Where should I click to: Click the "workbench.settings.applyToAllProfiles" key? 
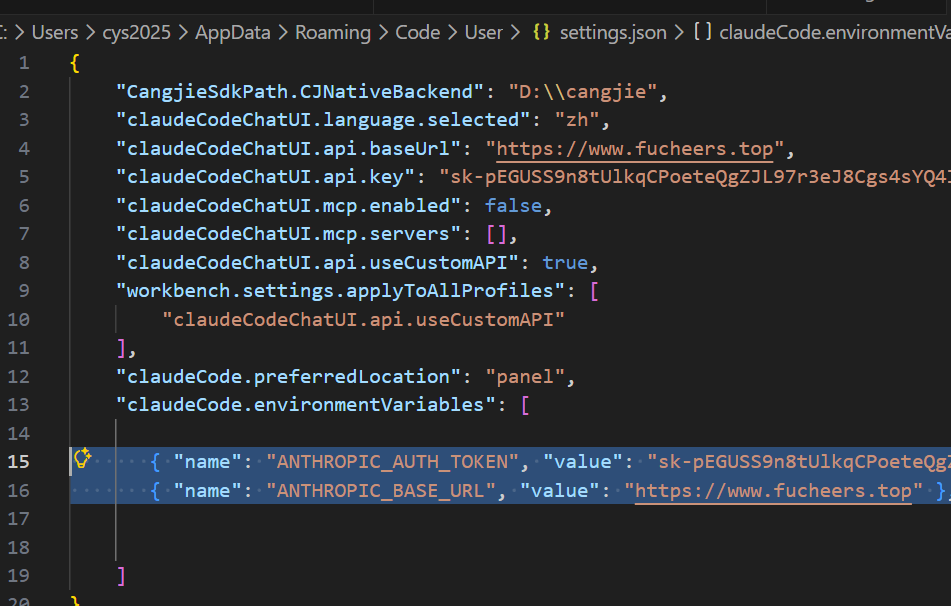pyautogui.click(x=340, y=291)
